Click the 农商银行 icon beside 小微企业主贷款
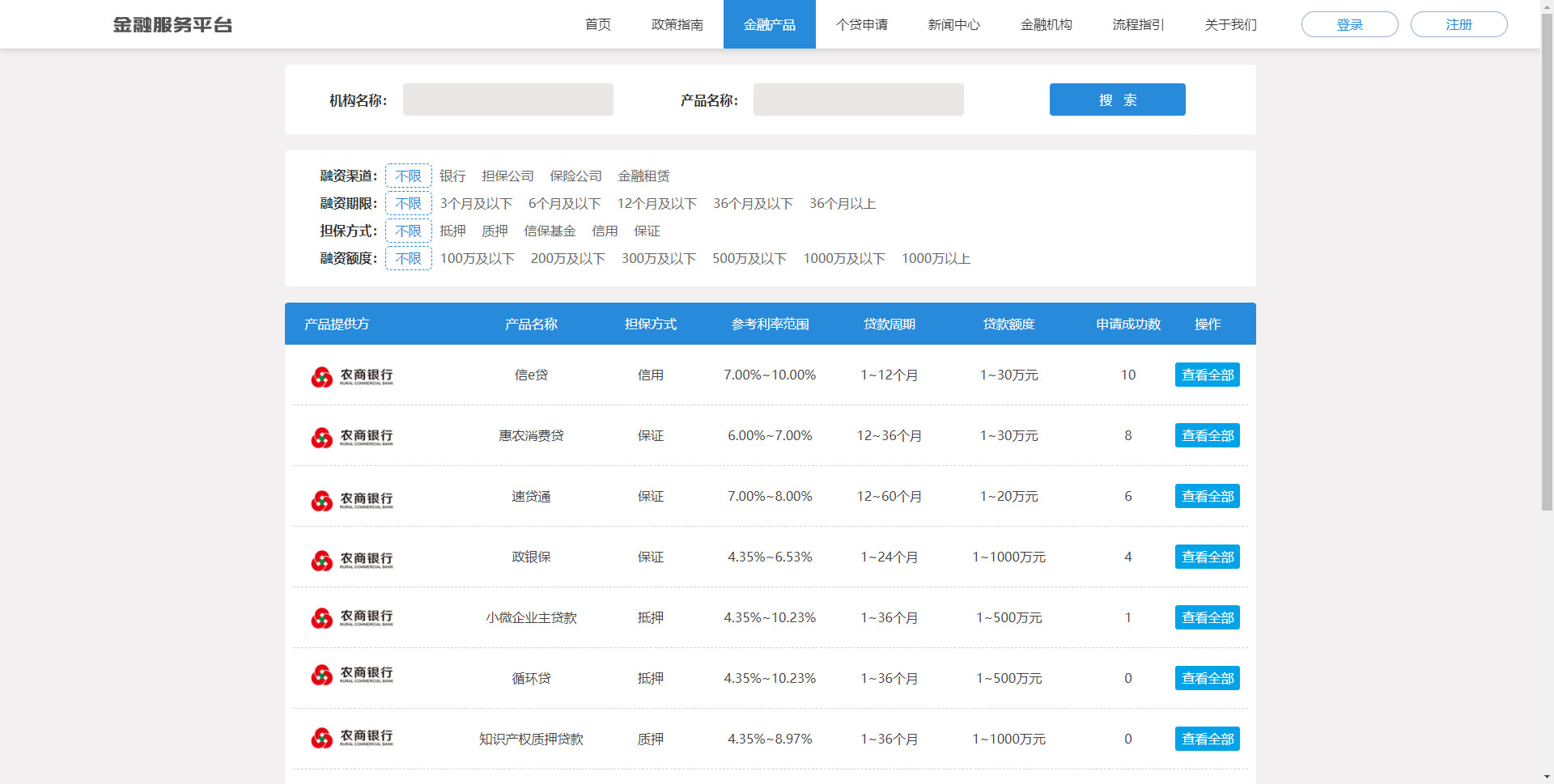Image resolution: width=1554 pixels, height=784 pixels. pos(351,617)
